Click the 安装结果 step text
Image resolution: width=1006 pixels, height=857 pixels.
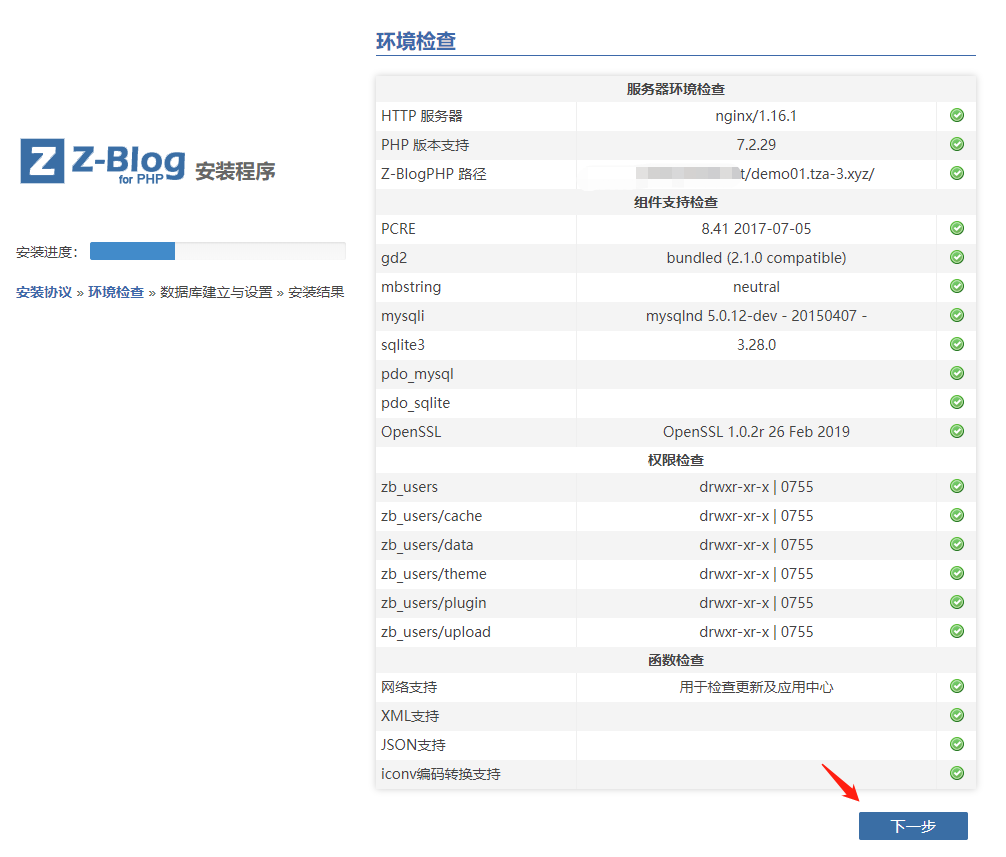tap(316, 293)
